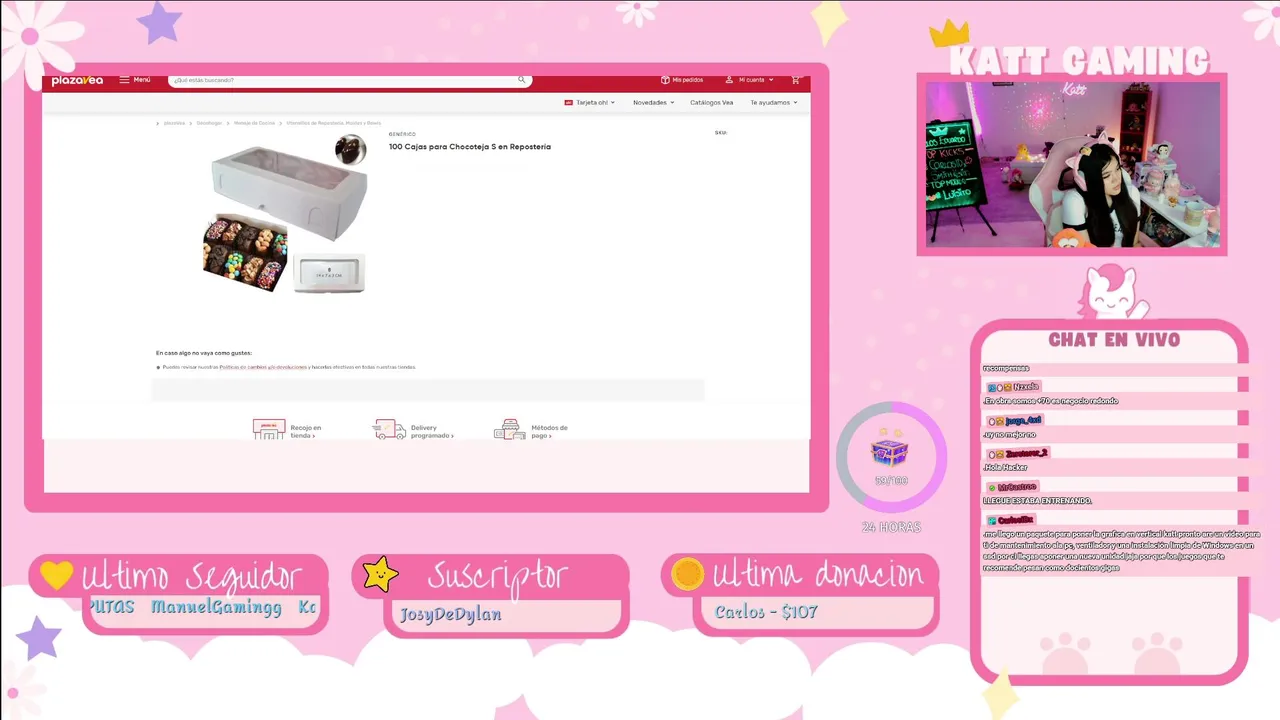Click the Delivery programado truck icon
This screenshot has width=1280, height=720.
389,429
